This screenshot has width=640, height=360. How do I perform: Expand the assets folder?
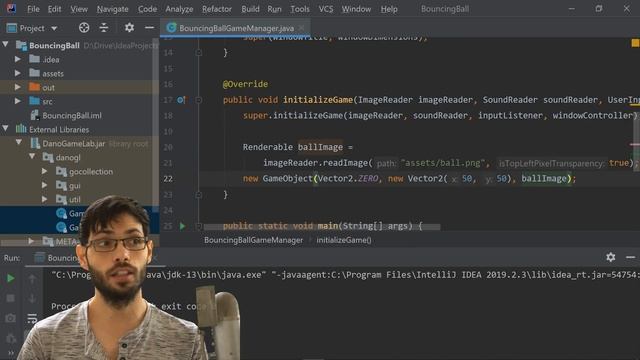pos(18,73)
